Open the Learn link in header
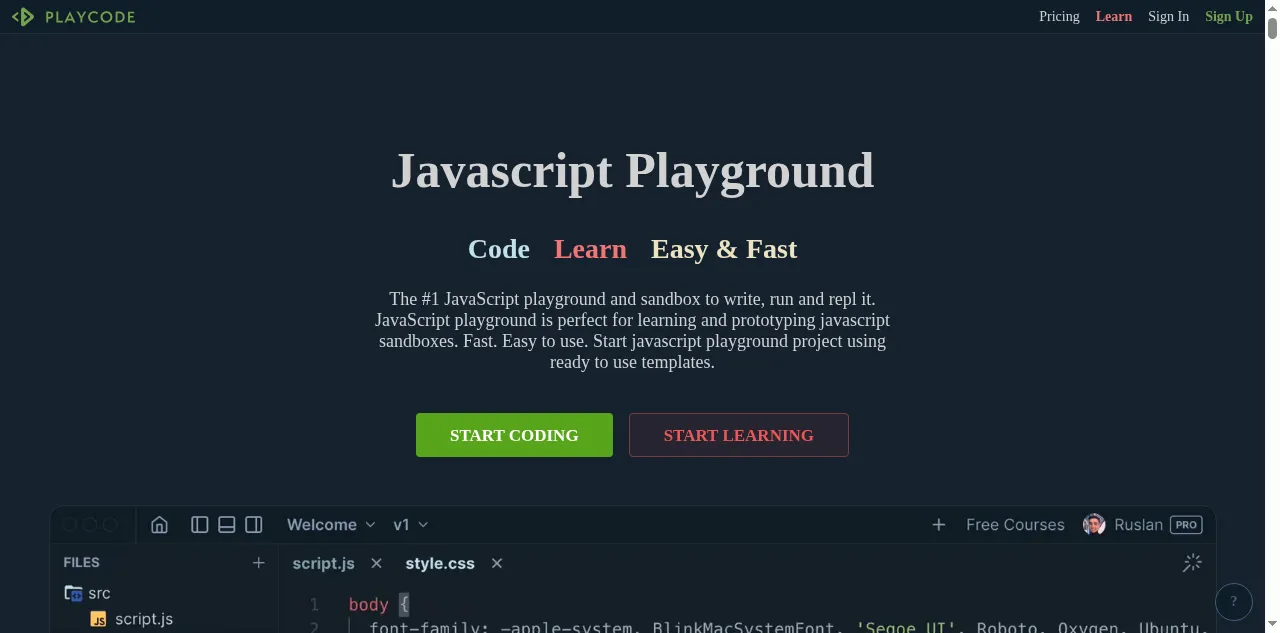Screen dimensions: 1280x633 [1114, 16]
